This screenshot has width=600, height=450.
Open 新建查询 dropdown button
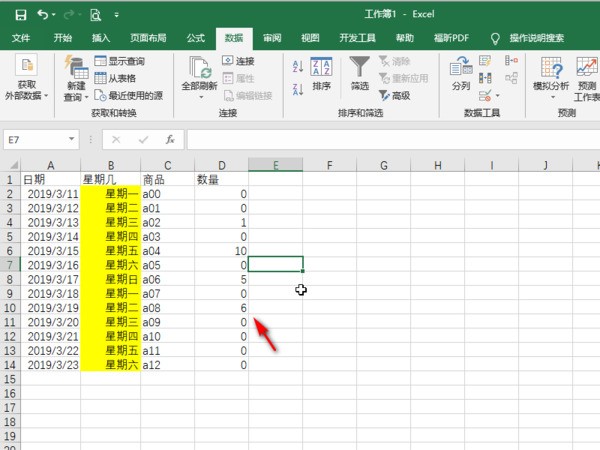click(x=76, y=78)
